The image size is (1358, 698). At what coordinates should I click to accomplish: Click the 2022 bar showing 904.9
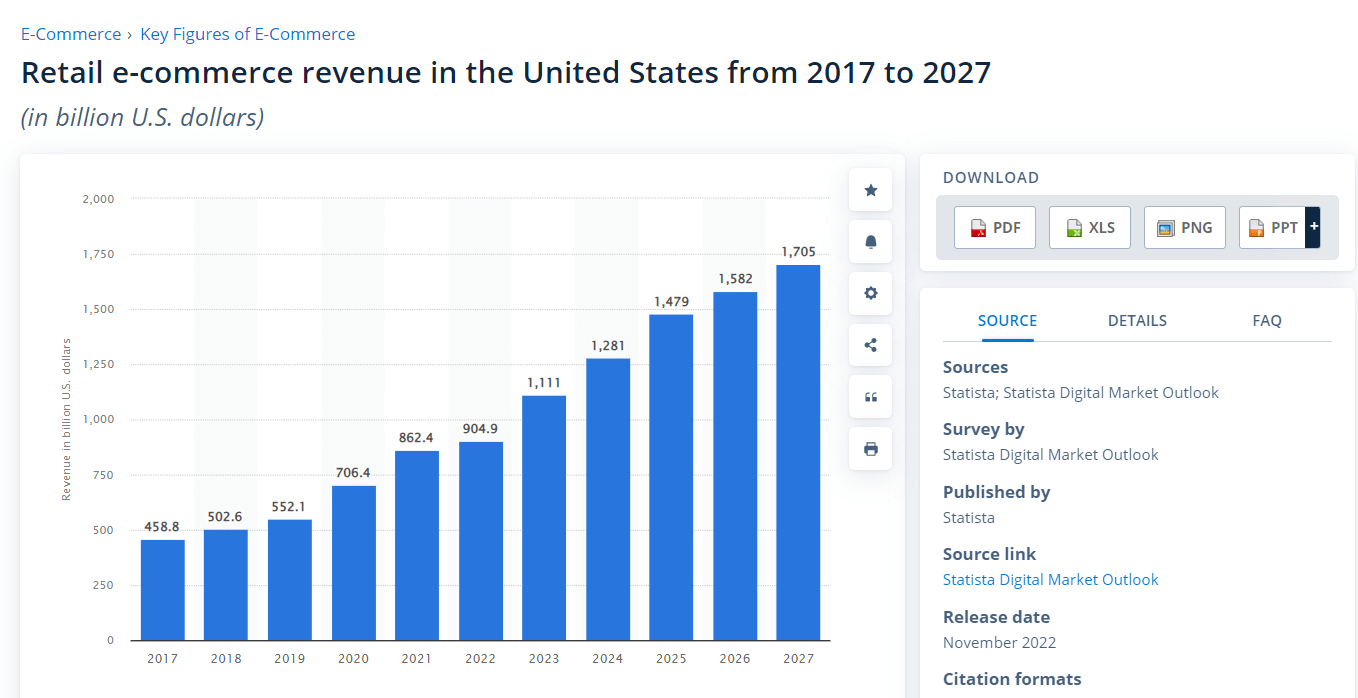click(x=481, y=541)
